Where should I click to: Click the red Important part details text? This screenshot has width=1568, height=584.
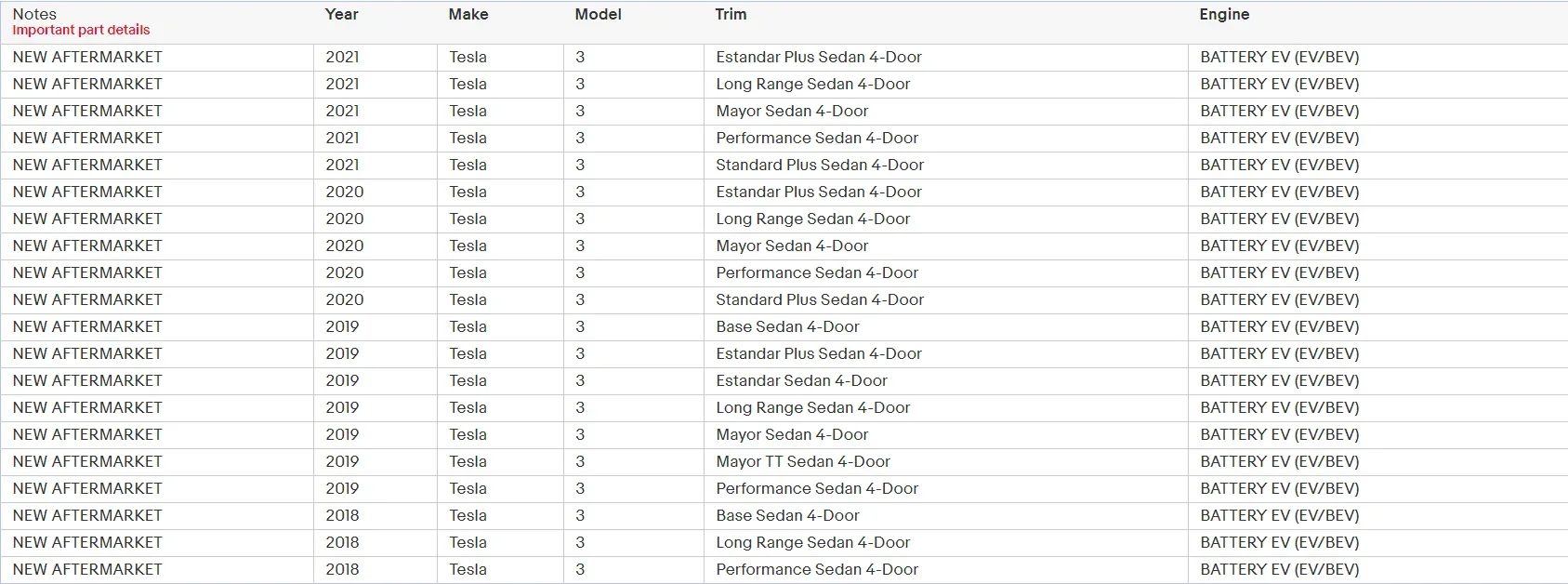coord(81,30)
